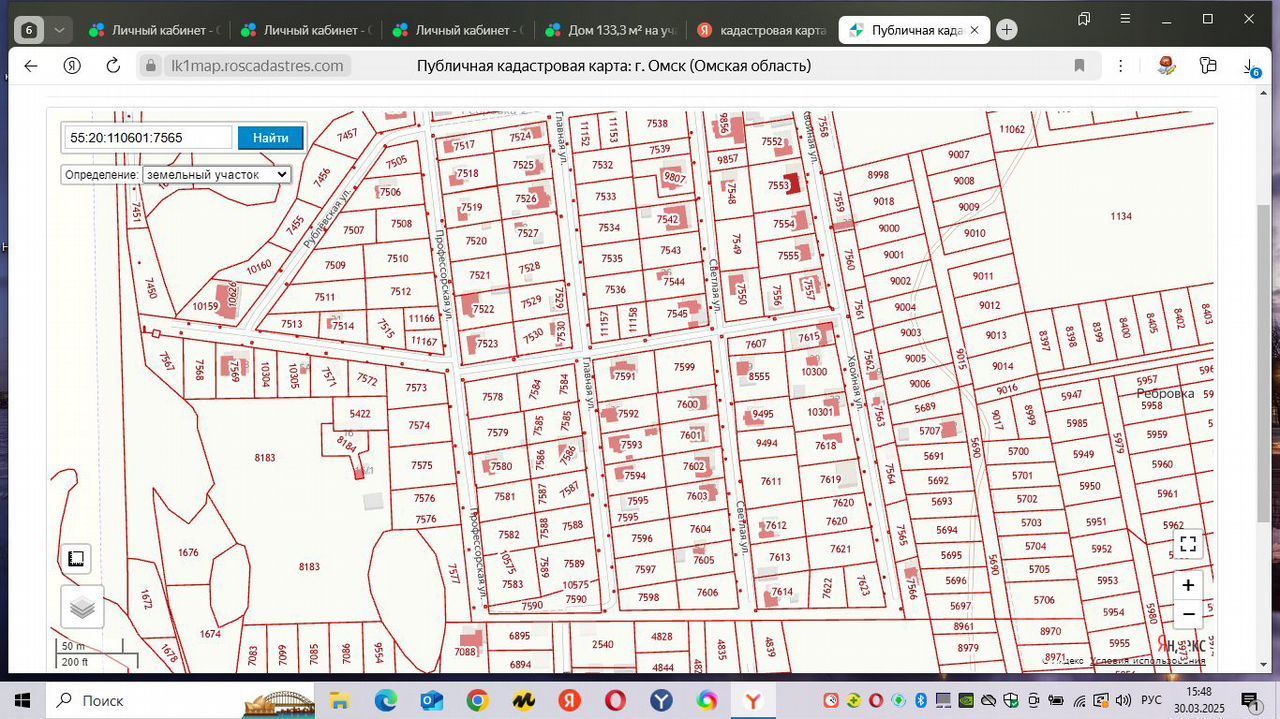Switch to the 'кадастровая карта' Yandex tab
The image size is (1280, 719).
(x=762, y=30)
